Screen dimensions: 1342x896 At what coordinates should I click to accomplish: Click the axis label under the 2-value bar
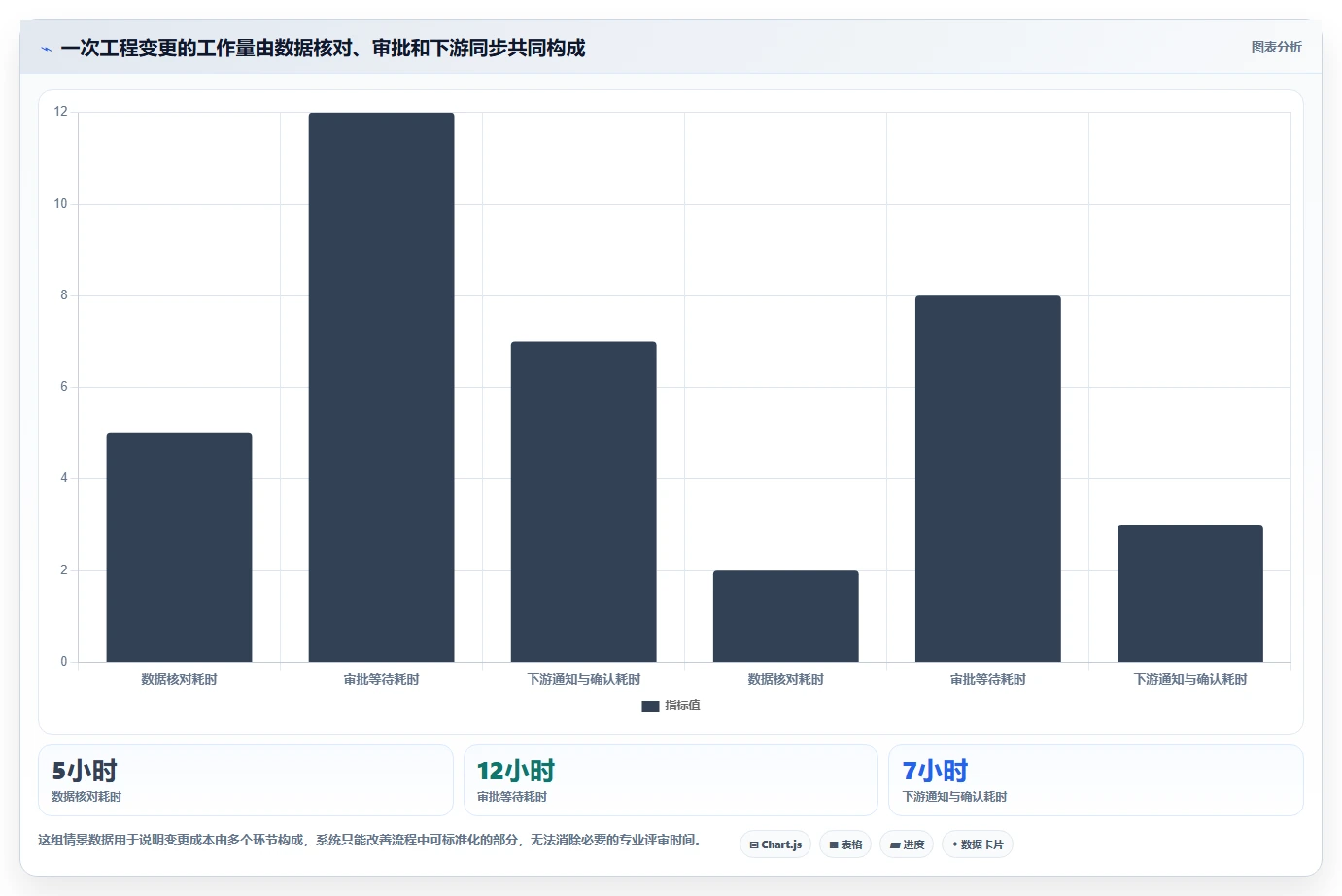point(785,680)
